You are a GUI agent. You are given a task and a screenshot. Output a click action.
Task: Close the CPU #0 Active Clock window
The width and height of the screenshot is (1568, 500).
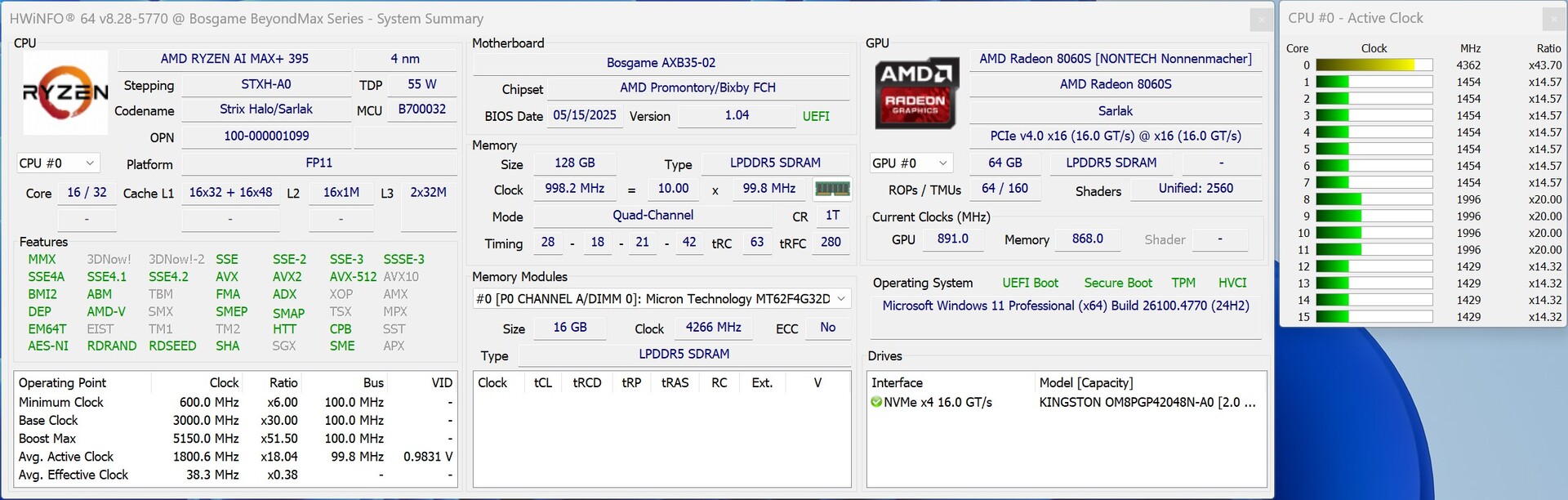click(1554, 19)
